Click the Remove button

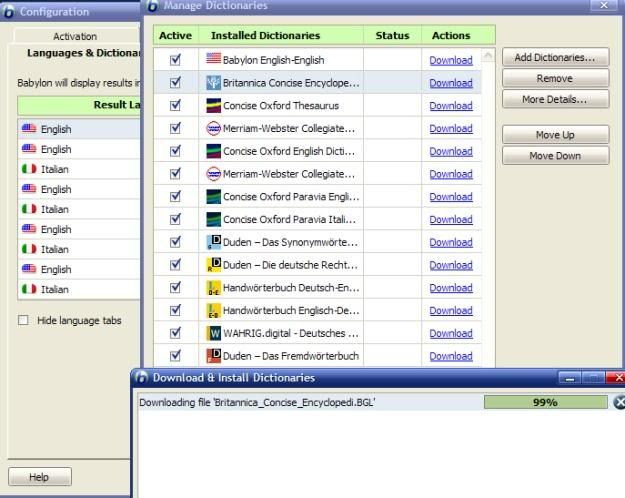555,79
